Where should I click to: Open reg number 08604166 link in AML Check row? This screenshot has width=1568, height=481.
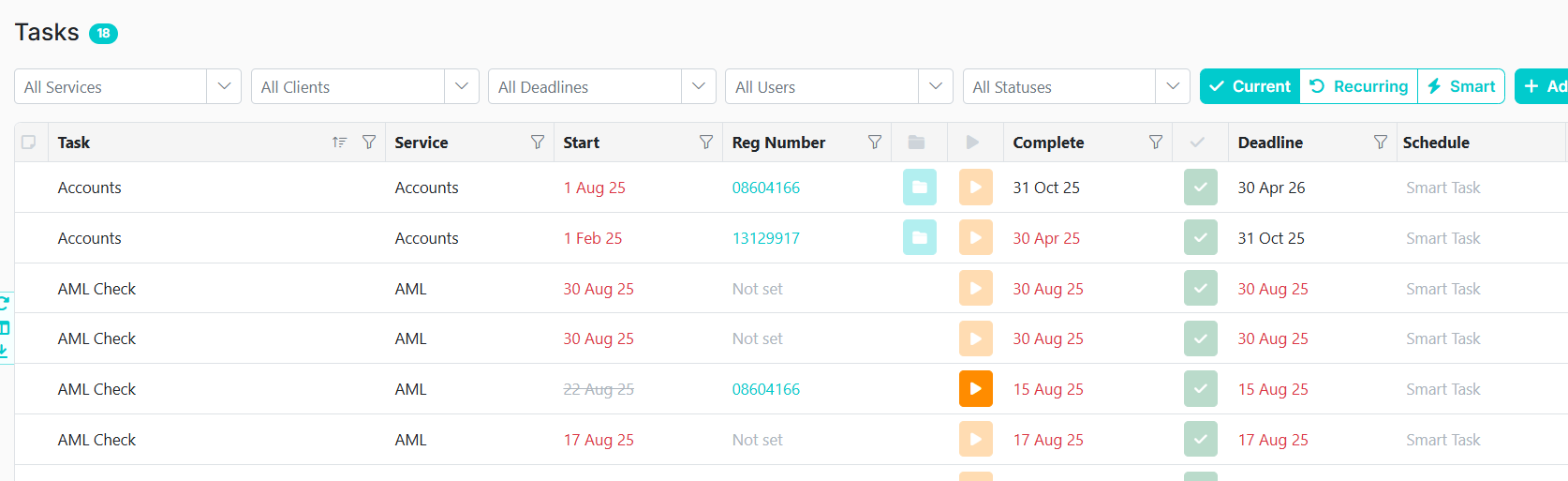click(766, 389)
